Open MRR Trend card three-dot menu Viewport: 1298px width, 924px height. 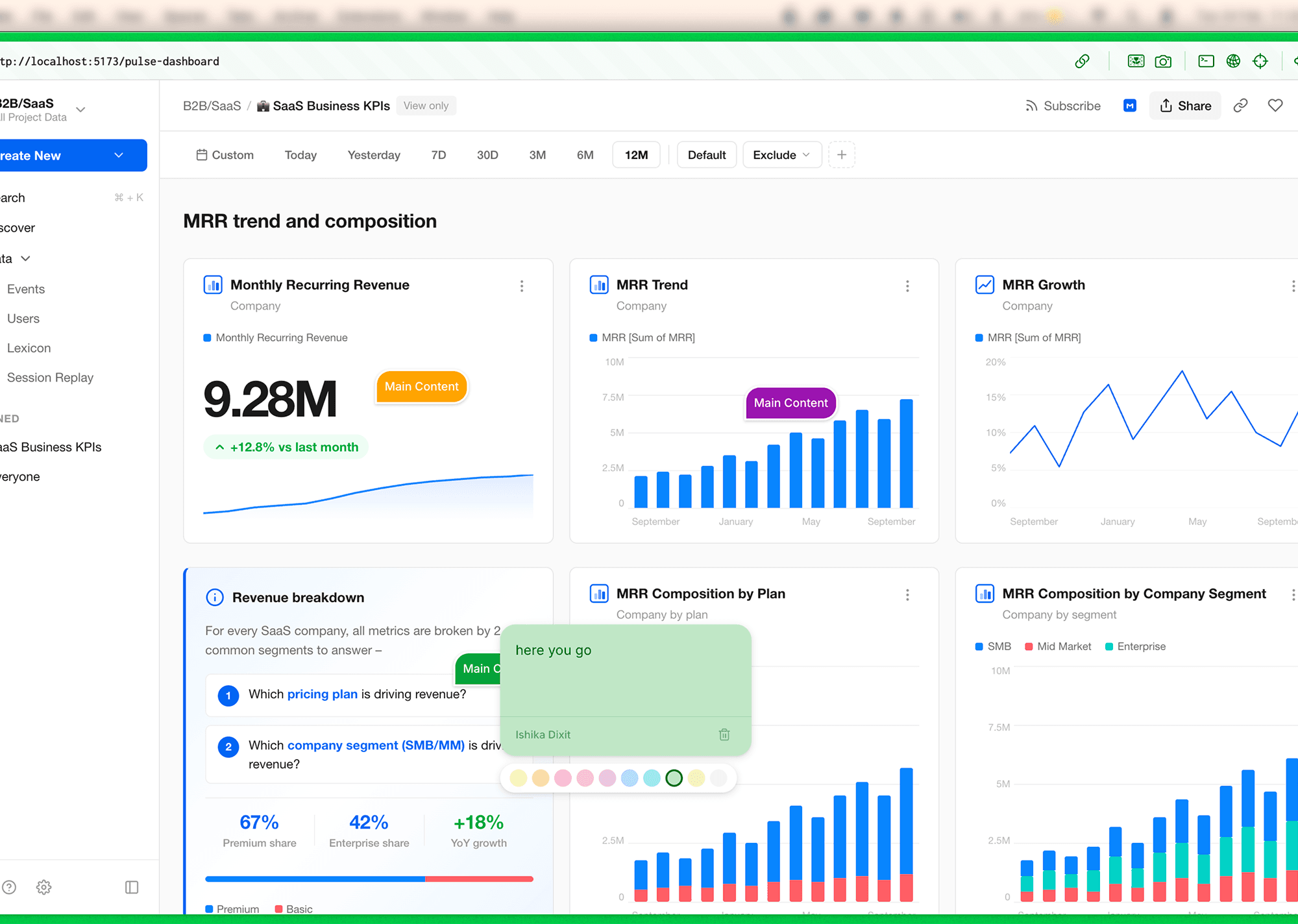(x=907, y=286)
